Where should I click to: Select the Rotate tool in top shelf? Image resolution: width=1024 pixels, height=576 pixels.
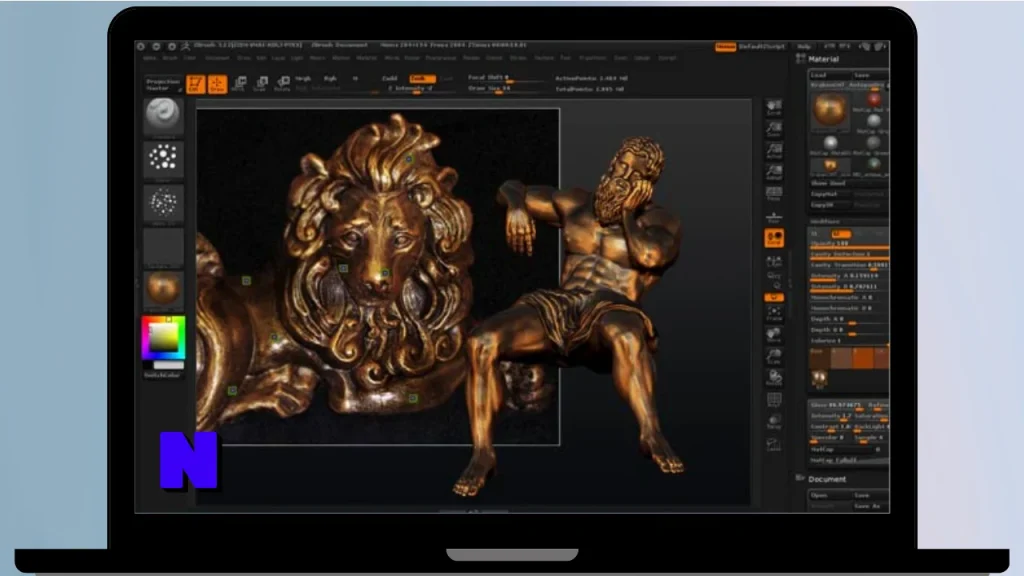click(x=282, y=84)
